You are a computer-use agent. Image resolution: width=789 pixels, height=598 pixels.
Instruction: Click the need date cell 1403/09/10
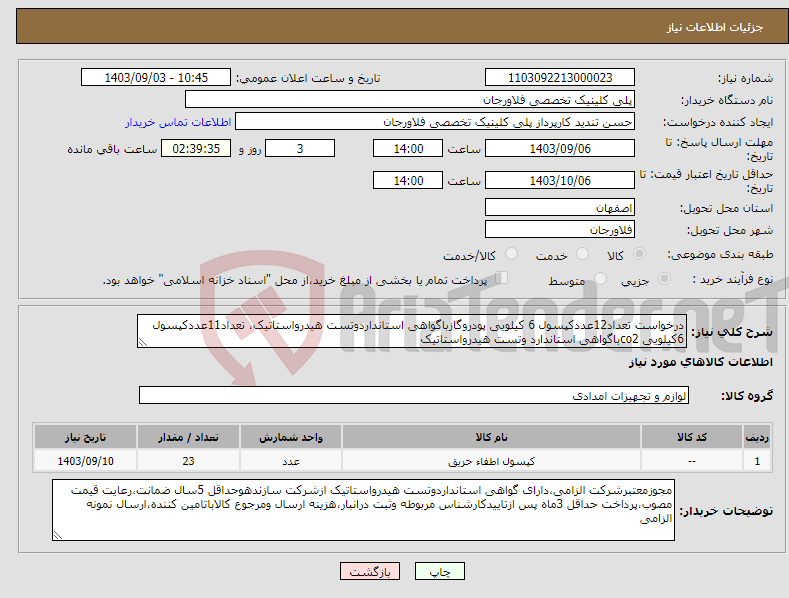pos(86,461)
